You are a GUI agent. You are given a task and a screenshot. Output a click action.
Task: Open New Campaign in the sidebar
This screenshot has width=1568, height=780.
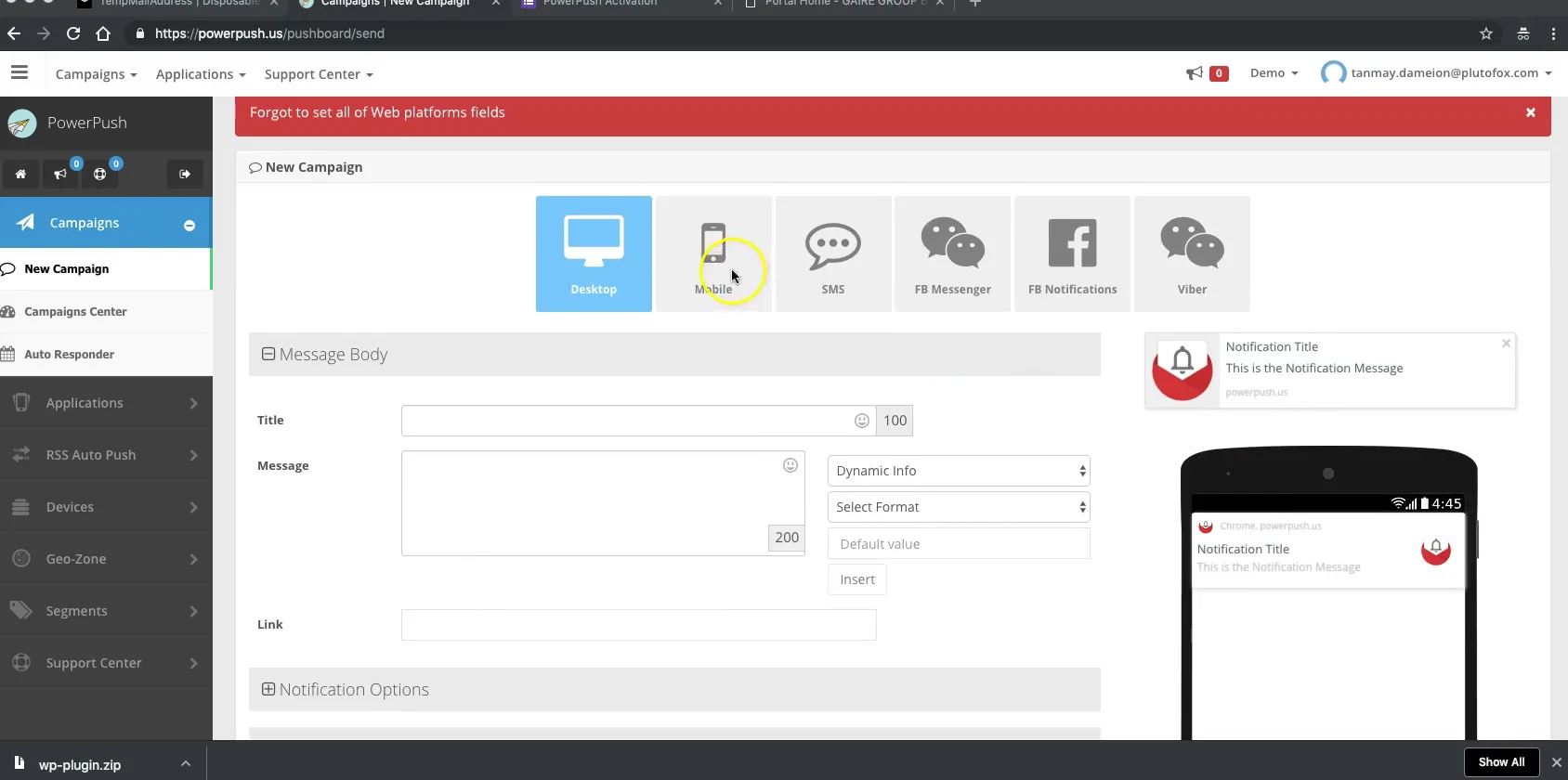coord(105,269)
